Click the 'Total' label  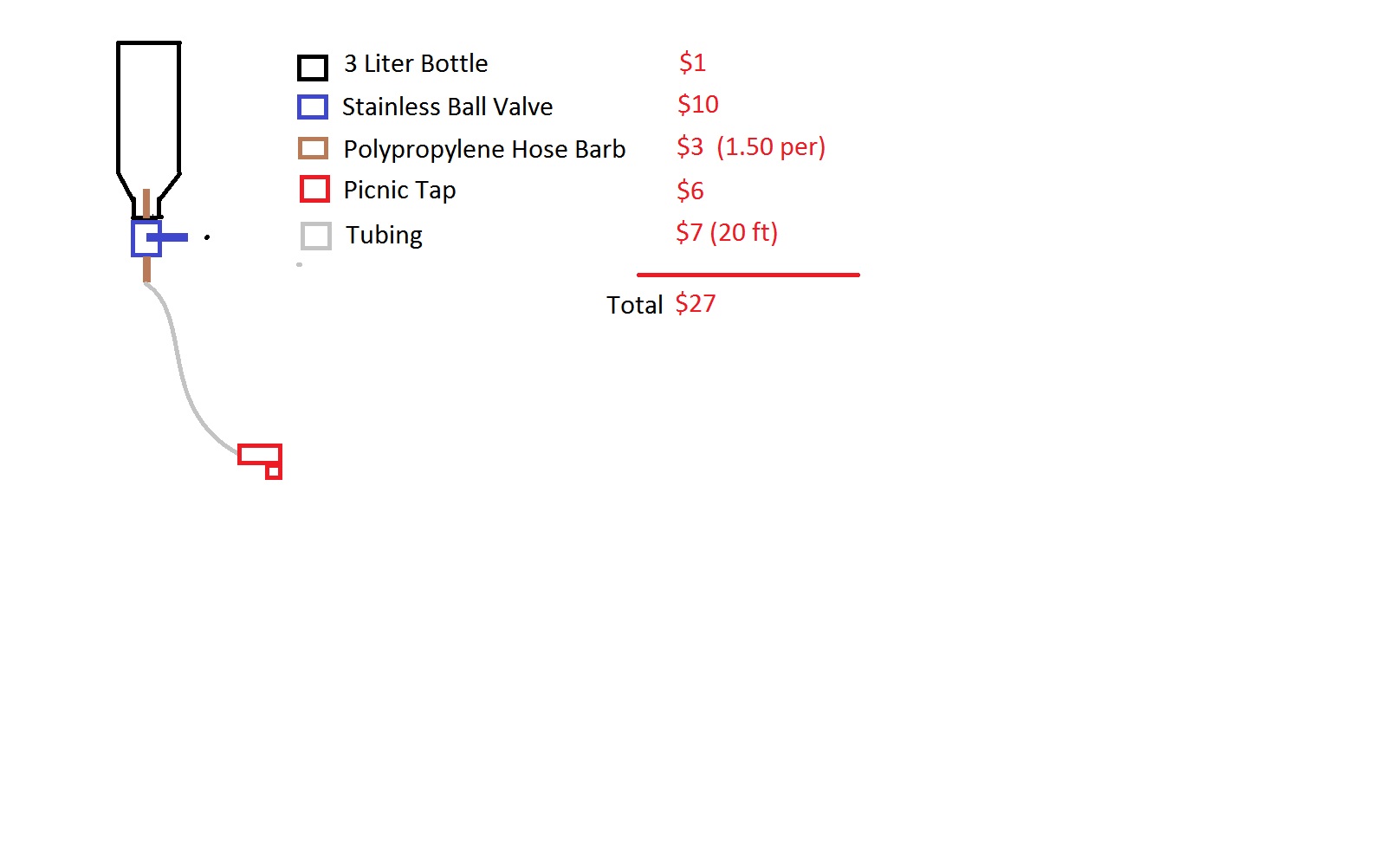point(634,305)
